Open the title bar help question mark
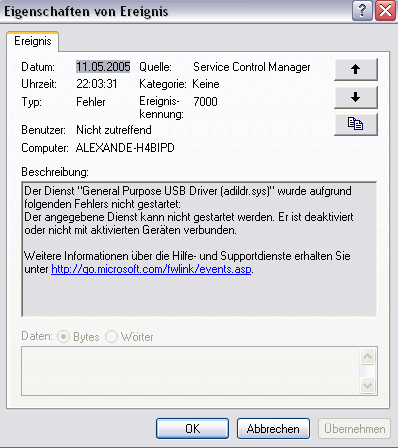 click(362, 11)
